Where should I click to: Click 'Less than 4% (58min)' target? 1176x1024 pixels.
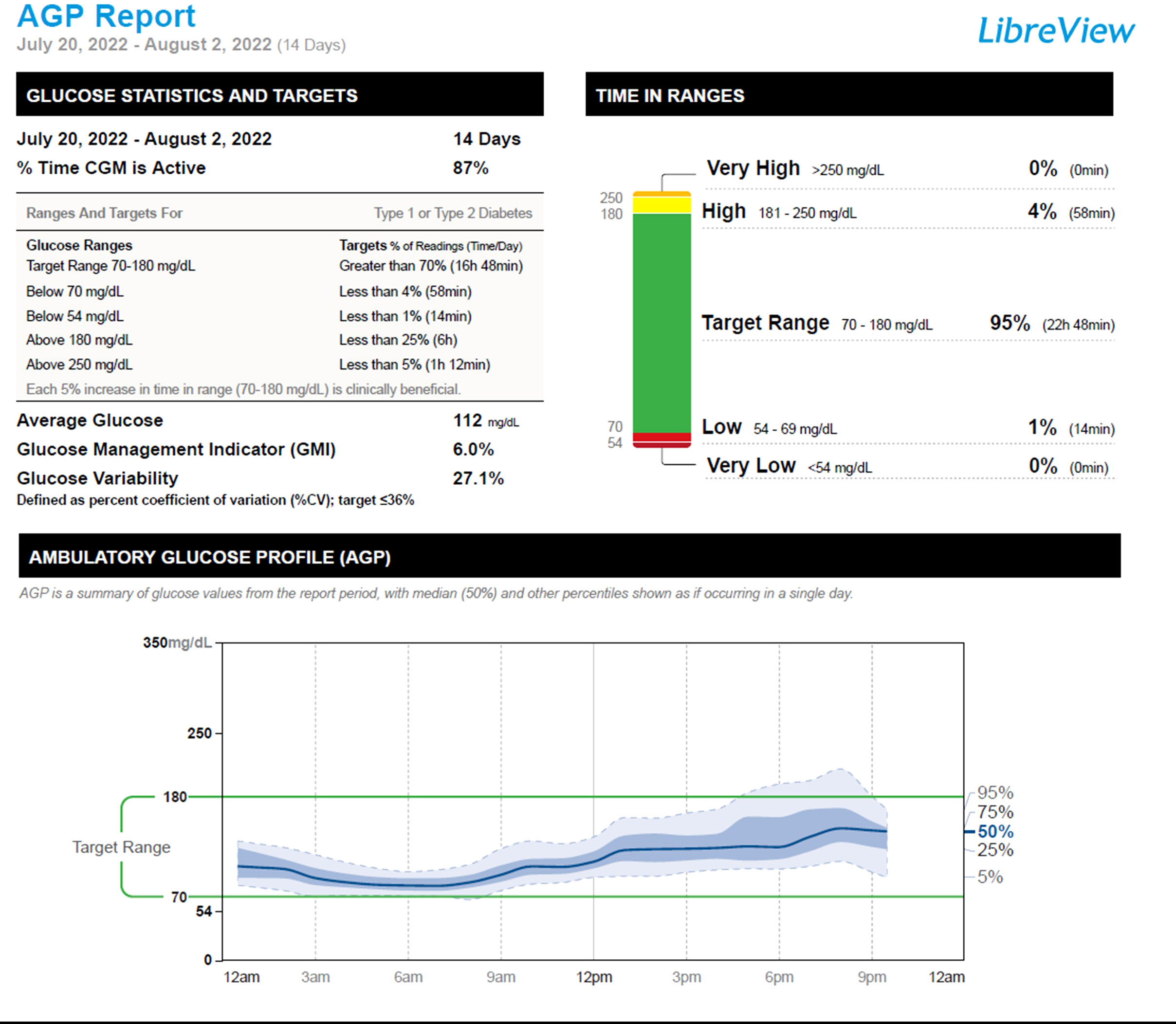pos(405,292)
